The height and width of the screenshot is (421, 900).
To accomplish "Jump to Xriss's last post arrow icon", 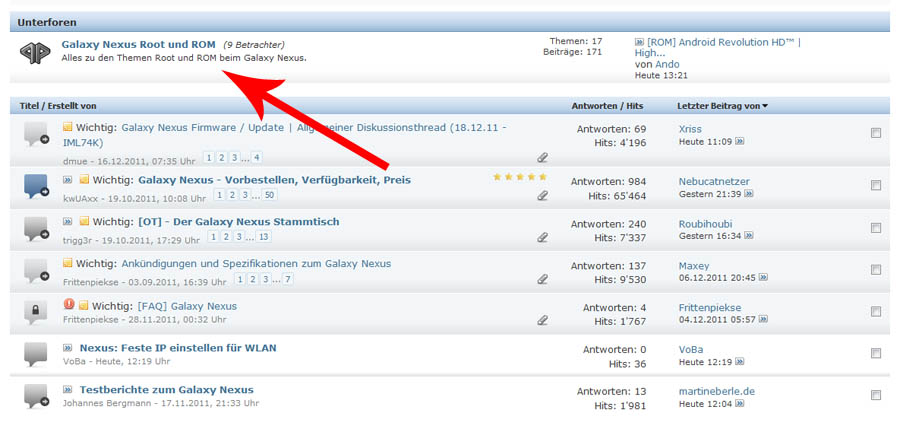I will (739, 141).
